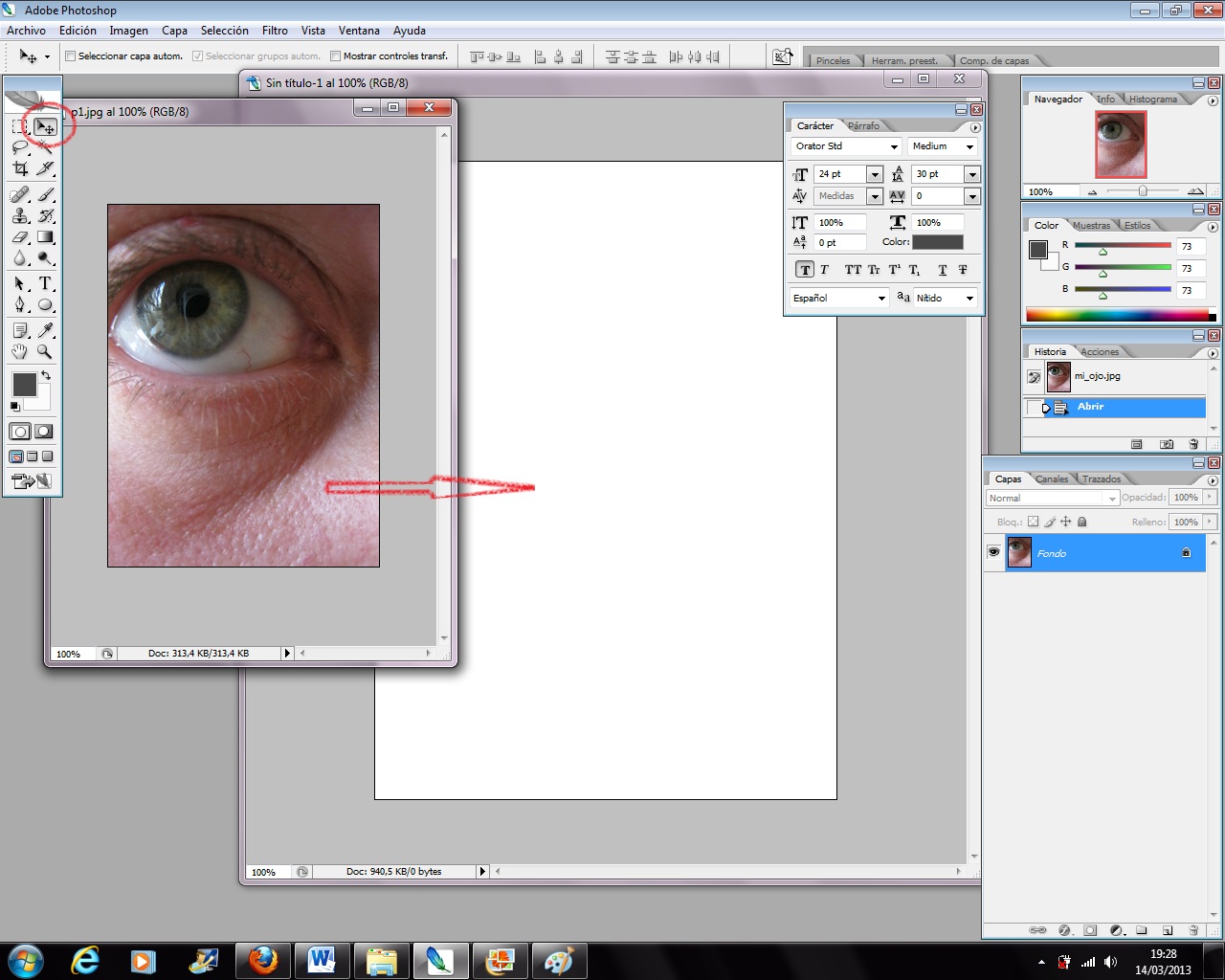Select the Horizontal Type tool
Screen dimensions: 1225x980
coord(45,283)
